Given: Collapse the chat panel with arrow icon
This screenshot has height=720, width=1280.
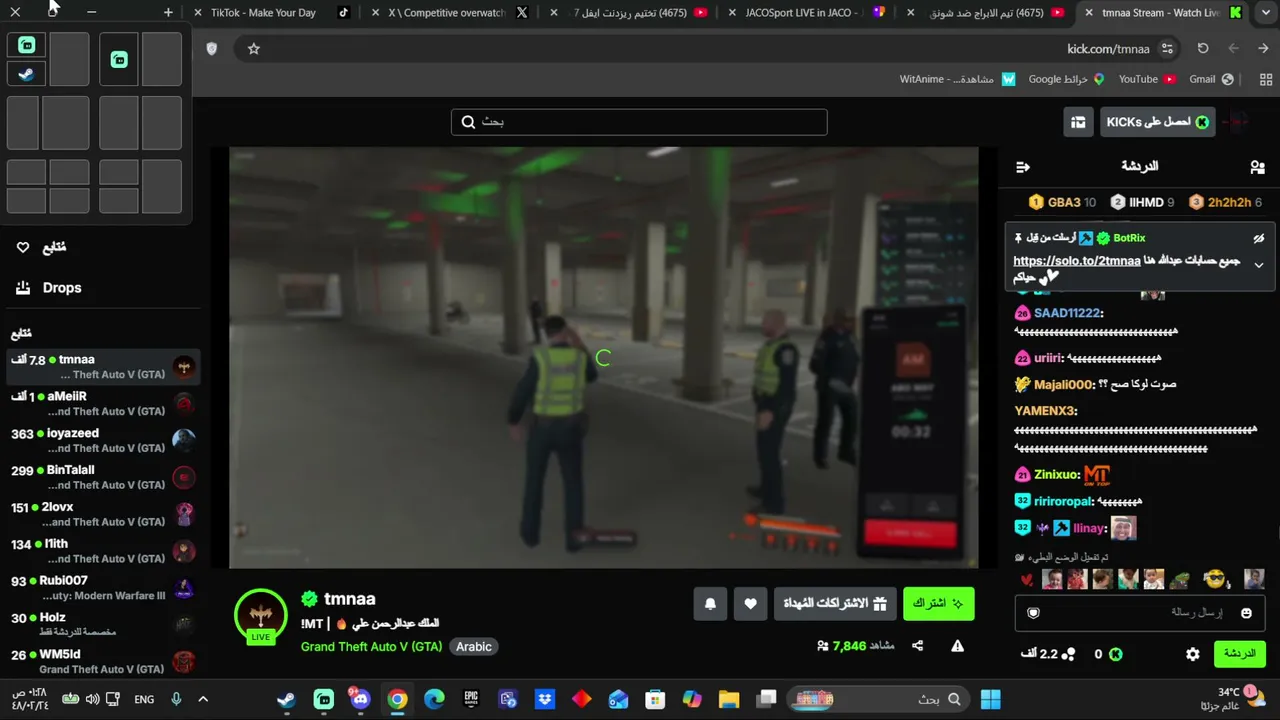Looking at the screenshot, I should coord(1022,167).
